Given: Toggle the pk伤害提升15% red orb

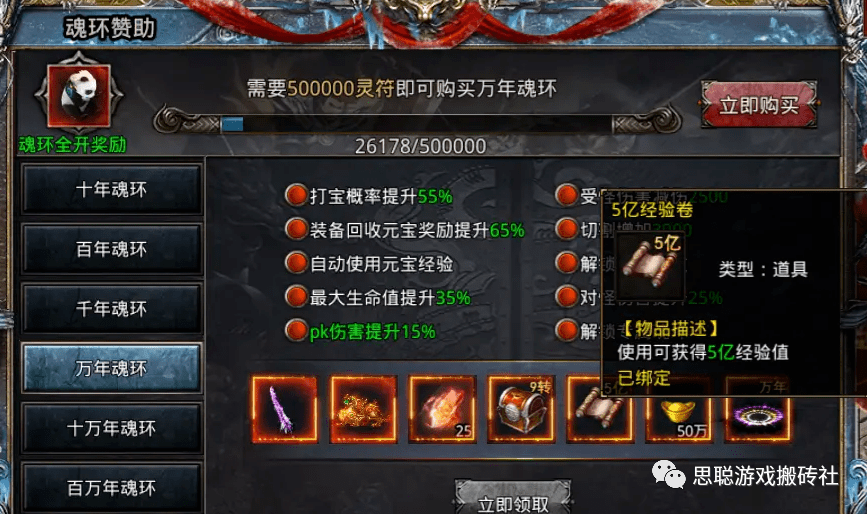Looking at the screenshot, I should [x=296, y=331].
